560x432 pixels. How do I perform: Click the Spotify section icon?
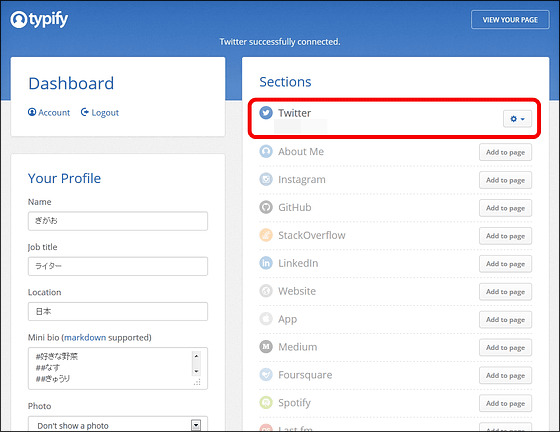coord(266,402)
